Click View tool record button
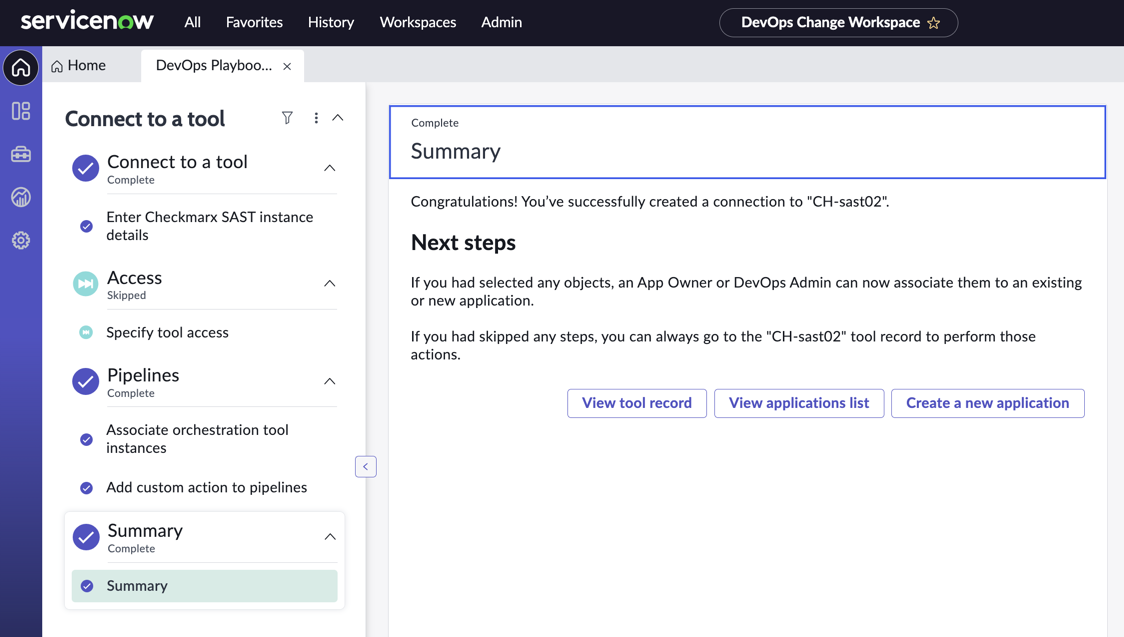Image resolution: width=1124 pixels, height=637 pixels. click(x=637, y=403)
